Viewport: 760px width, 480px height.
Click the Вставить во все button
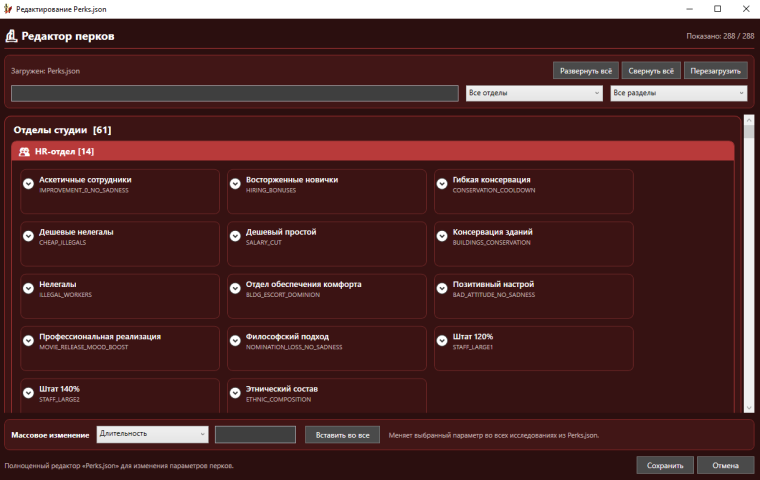click(342, 435)
